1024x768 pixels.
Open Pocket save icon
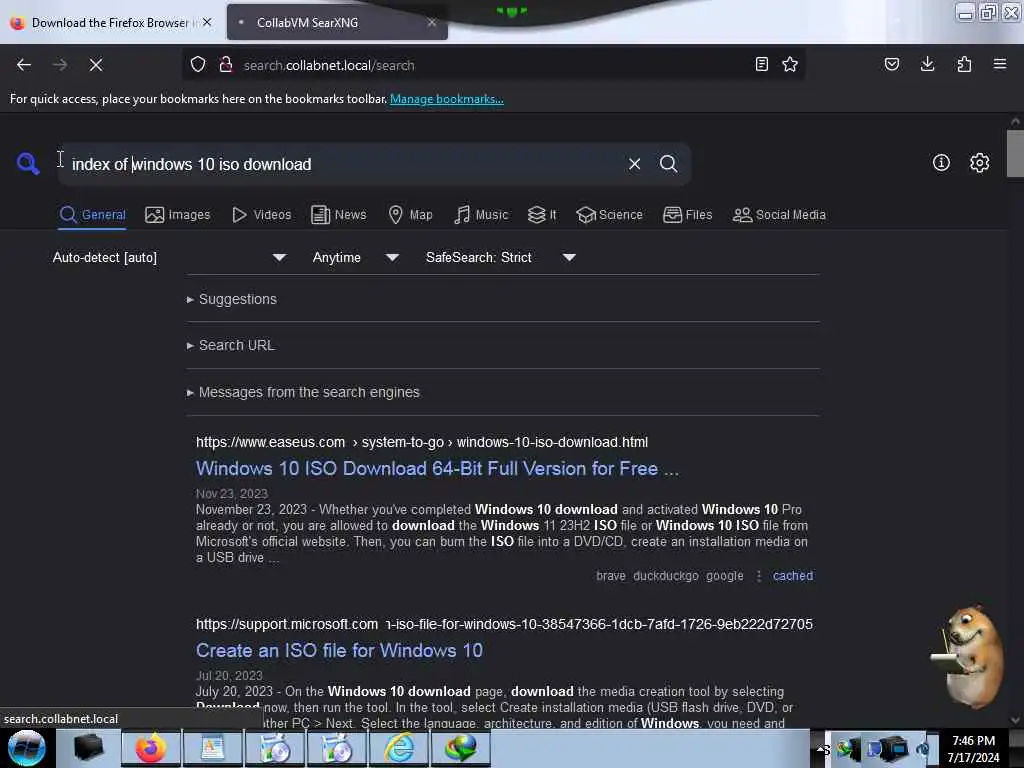pyautogui.click(x=891, y=64)
